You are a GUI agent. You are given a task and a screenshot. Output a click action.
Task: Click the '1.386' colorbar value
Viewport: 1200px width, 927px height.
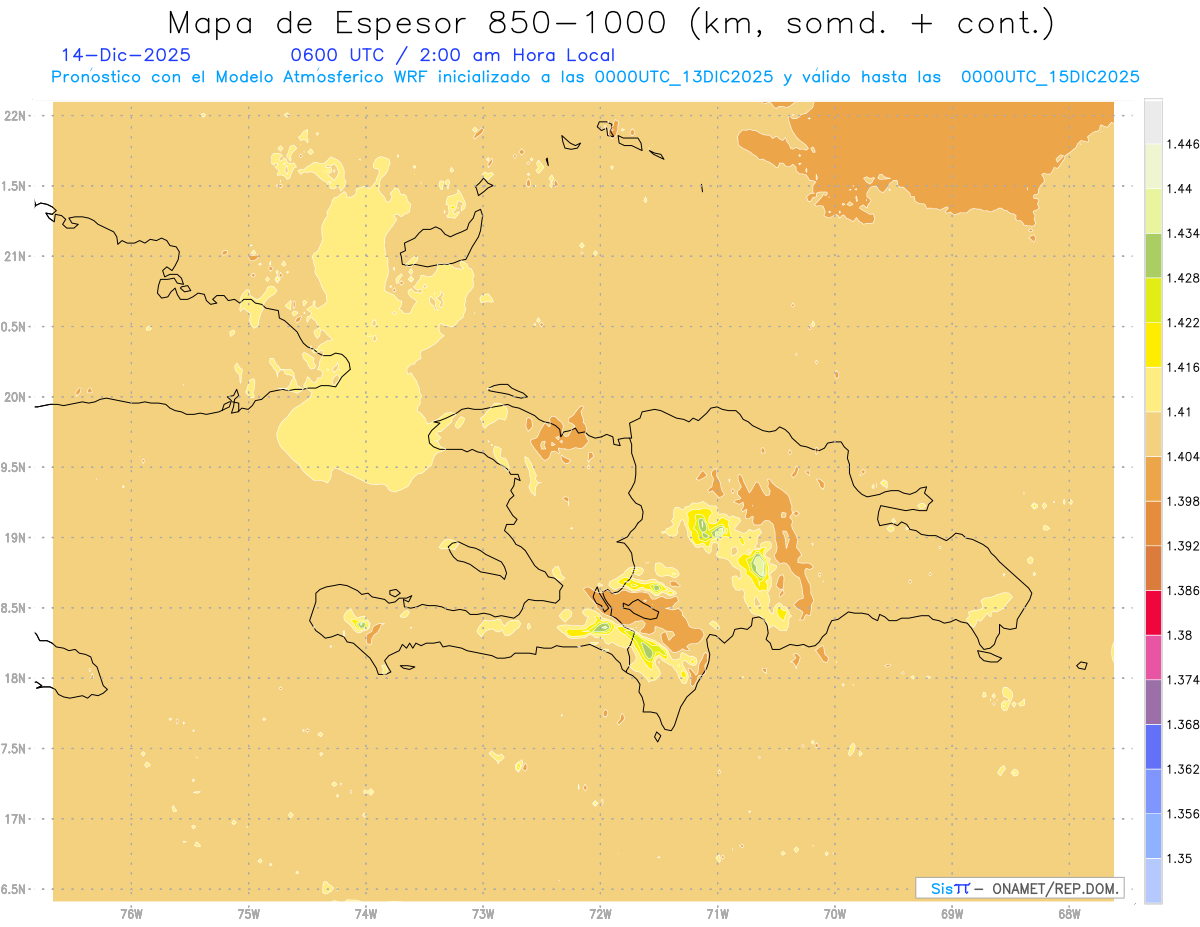click(1185, 590)
